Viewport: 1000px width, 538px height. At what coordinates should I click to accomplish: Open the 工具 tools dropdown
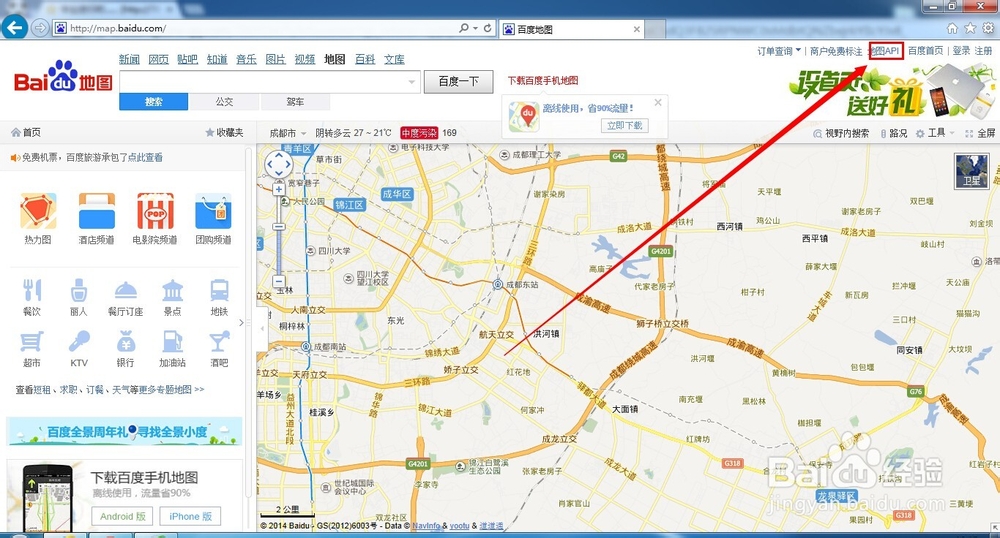[935, 133]
